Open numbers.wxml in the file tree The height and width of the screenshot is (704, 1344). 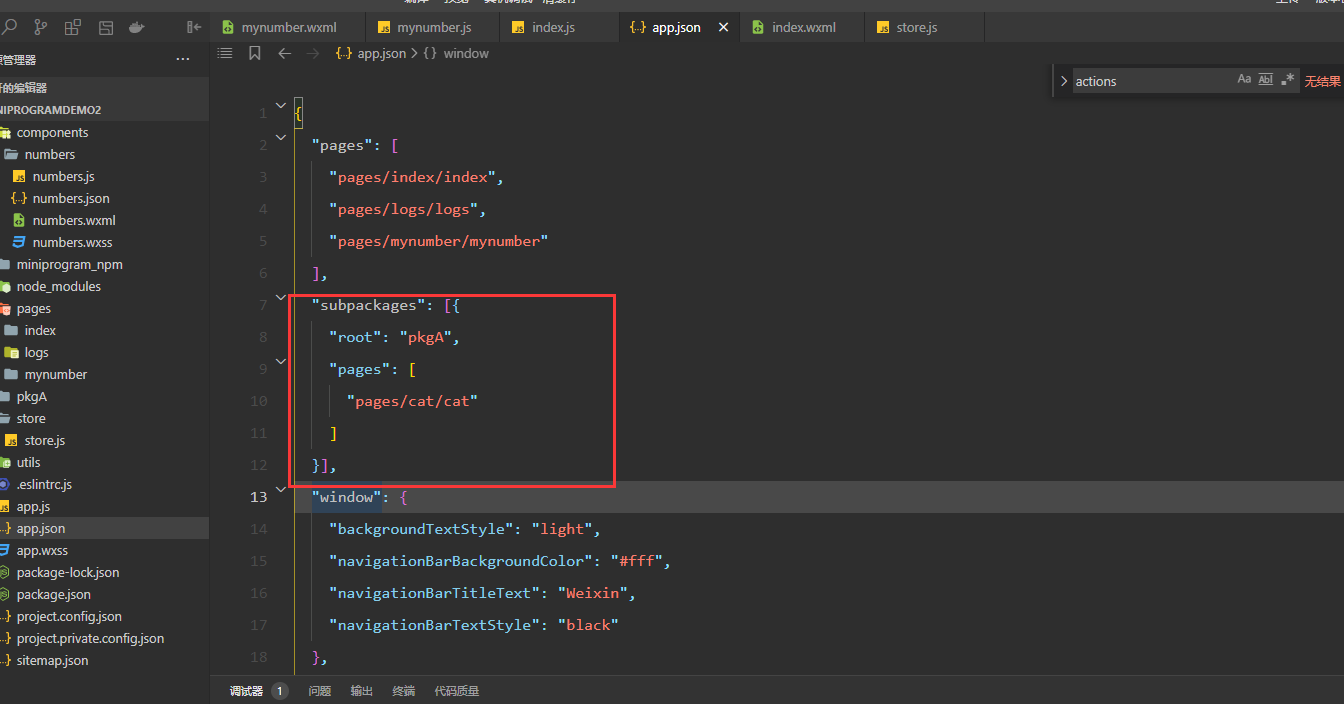[x=104, y=220]
